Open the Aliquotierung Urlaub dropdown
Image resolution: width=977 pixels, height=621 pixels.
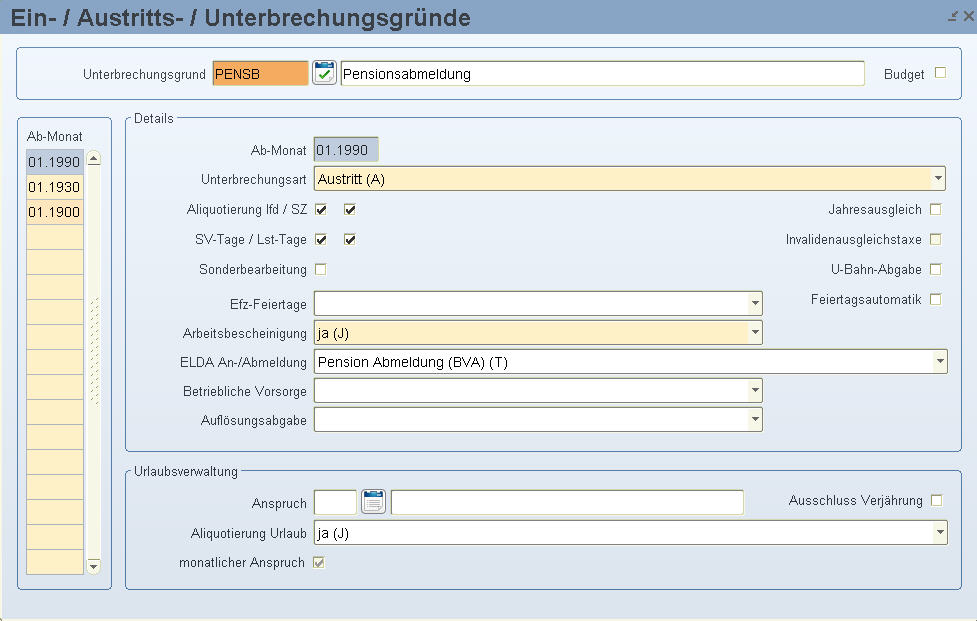[x=940, y=533]
